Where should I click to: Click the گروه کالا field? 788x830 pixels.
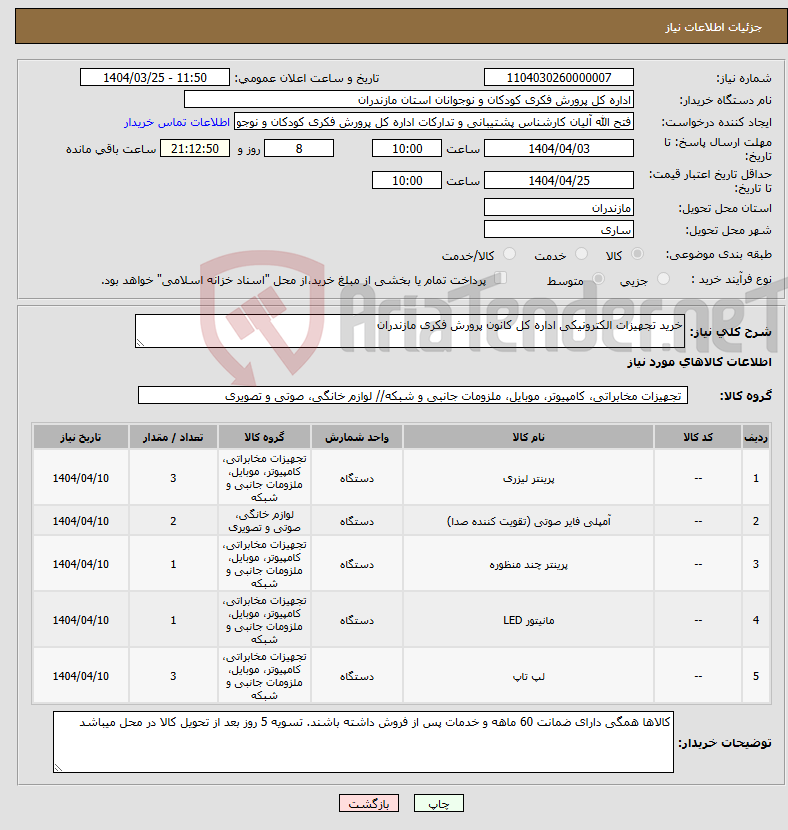[x=413, y=395]
